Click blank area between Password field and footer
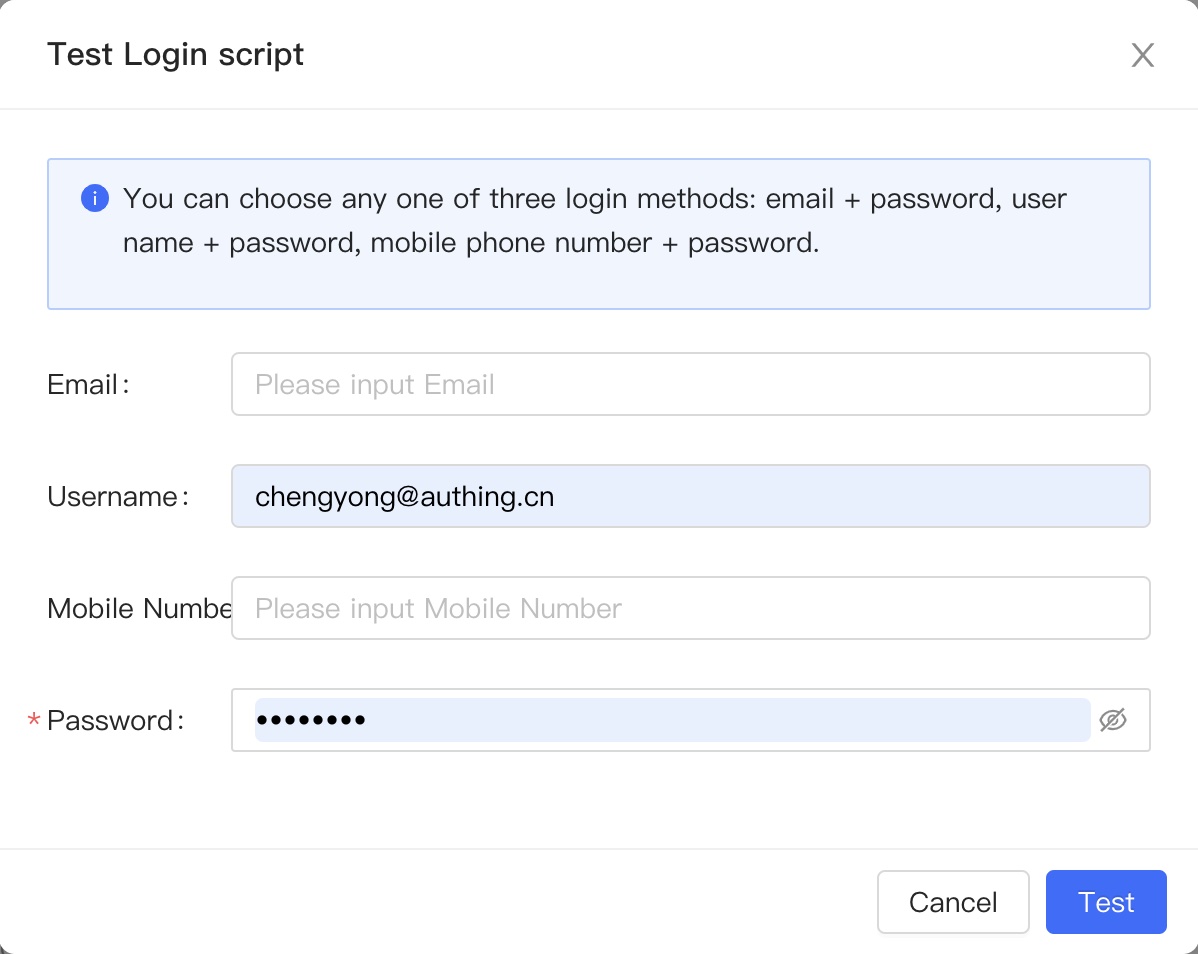This screenshot has width=1198, height=954. tap(598, 800)
